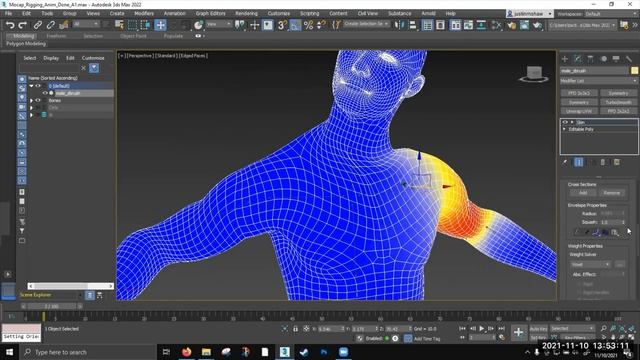Click the Select by Name icon

119,25
